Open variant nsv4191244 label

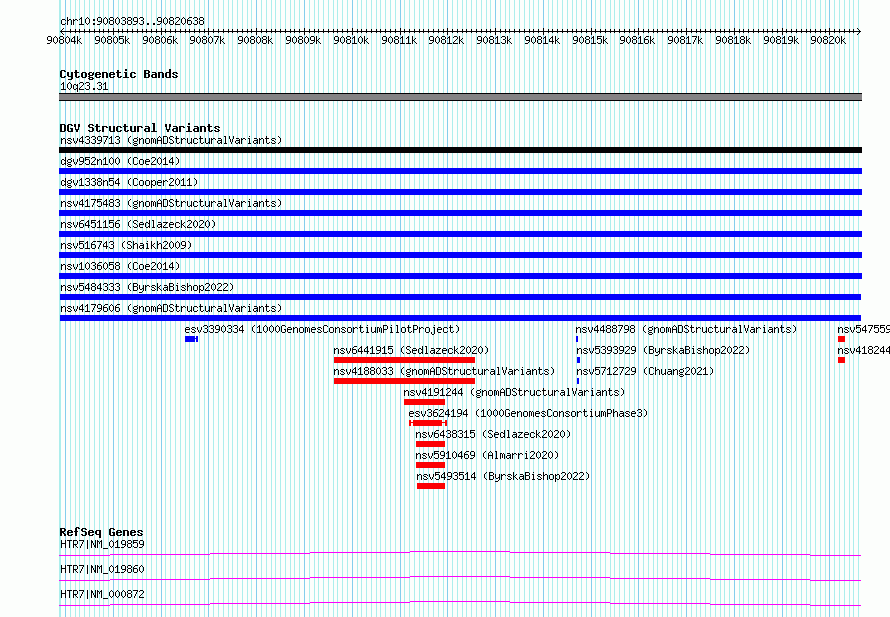click(514, 392)
